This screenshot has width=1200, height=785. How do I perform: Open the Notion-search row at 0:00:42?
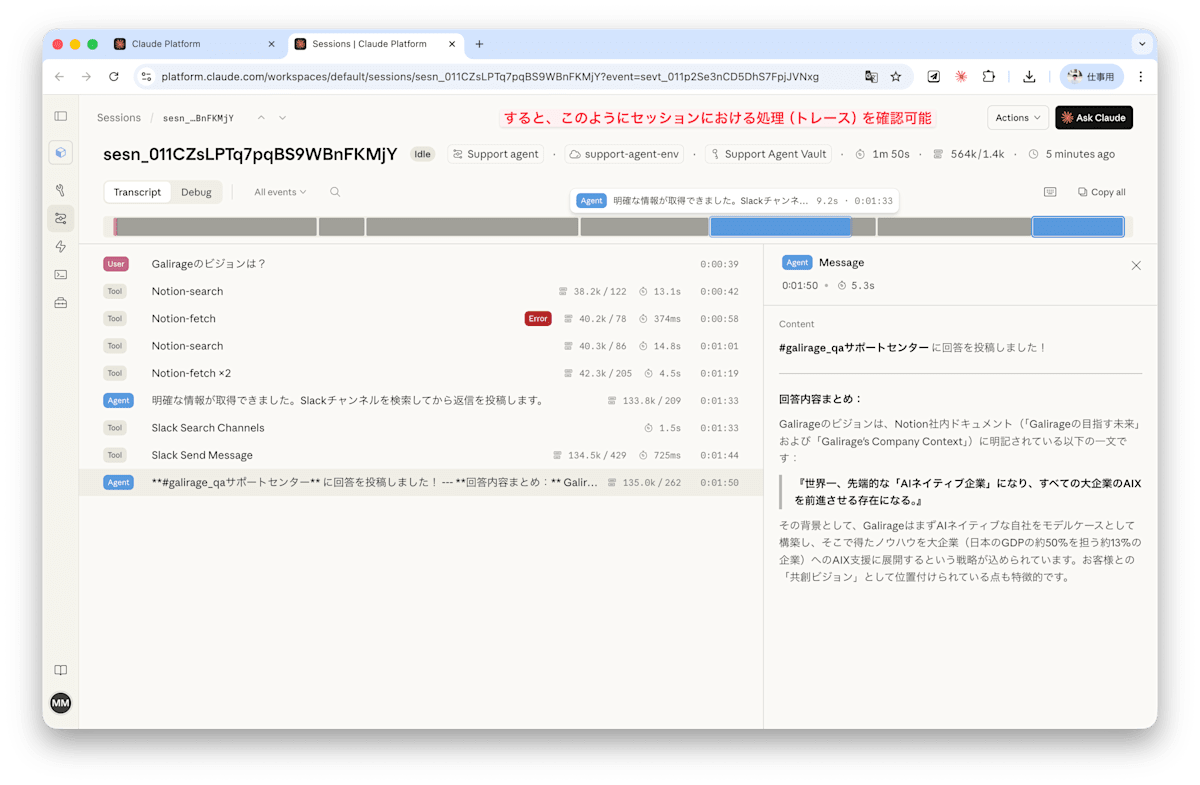pos(421,291)
